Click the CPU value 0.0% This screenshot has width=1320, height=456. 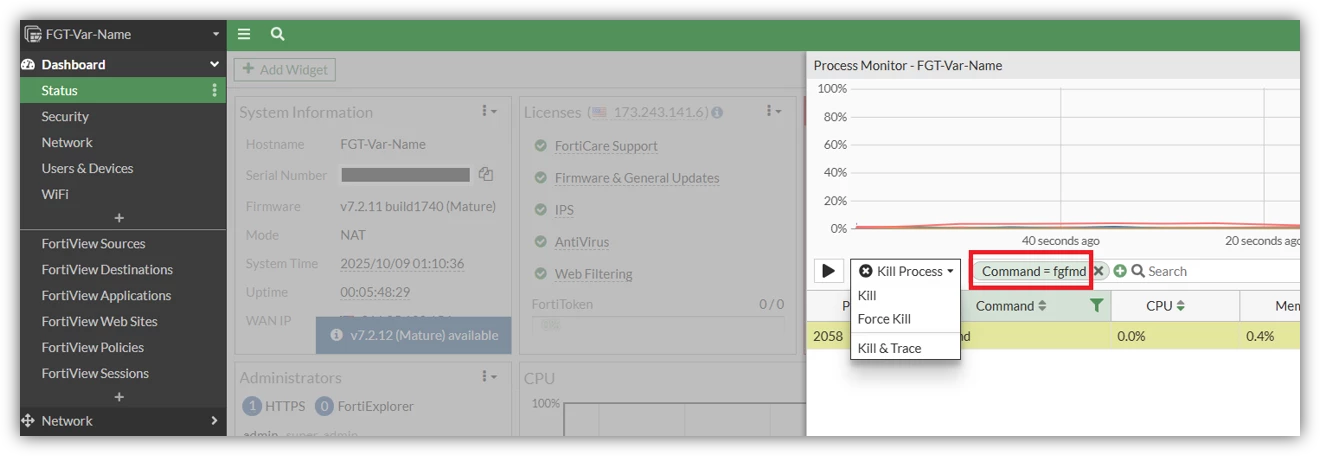point(1131,336)
